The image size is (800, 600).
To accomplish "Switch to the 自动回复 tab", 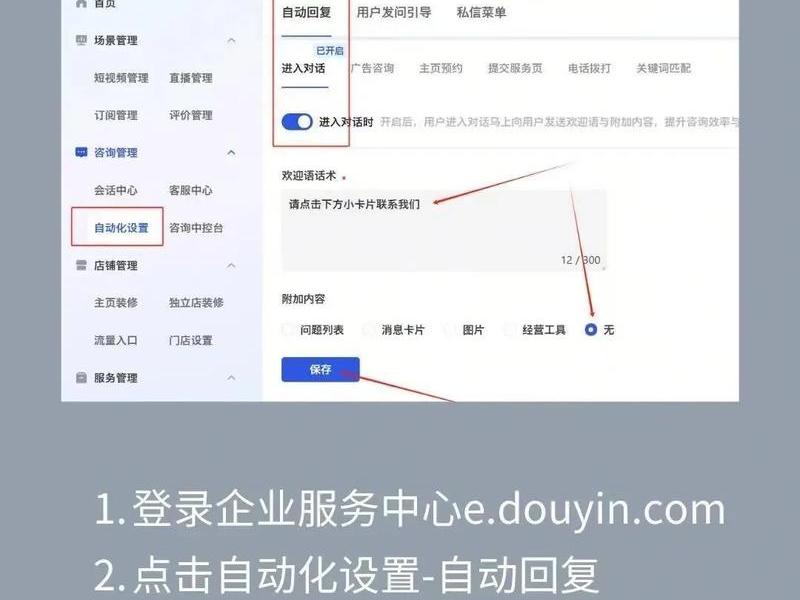I will point(306,12).
